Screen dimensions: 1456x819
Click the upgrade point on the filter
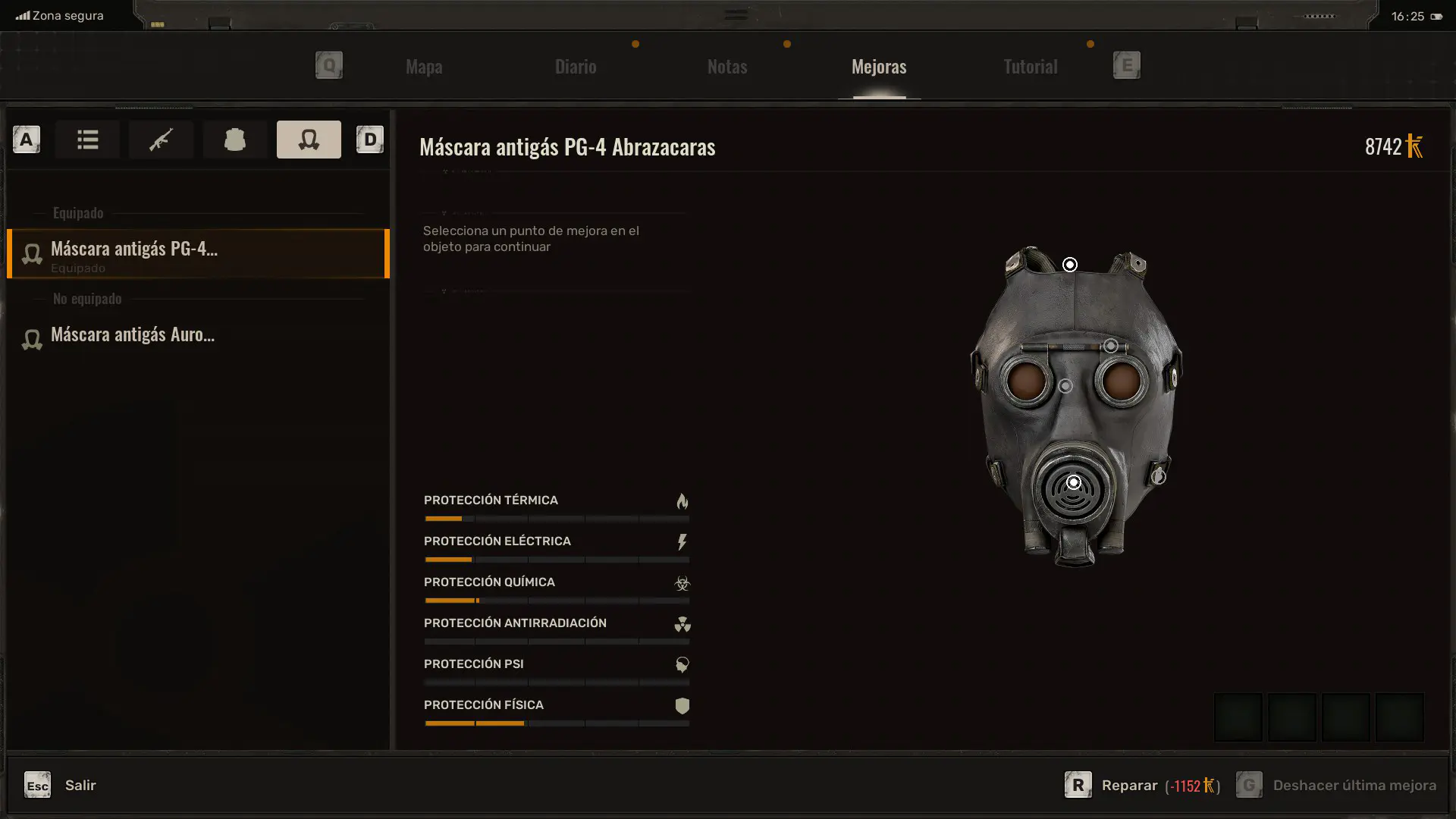point(1074,482)
